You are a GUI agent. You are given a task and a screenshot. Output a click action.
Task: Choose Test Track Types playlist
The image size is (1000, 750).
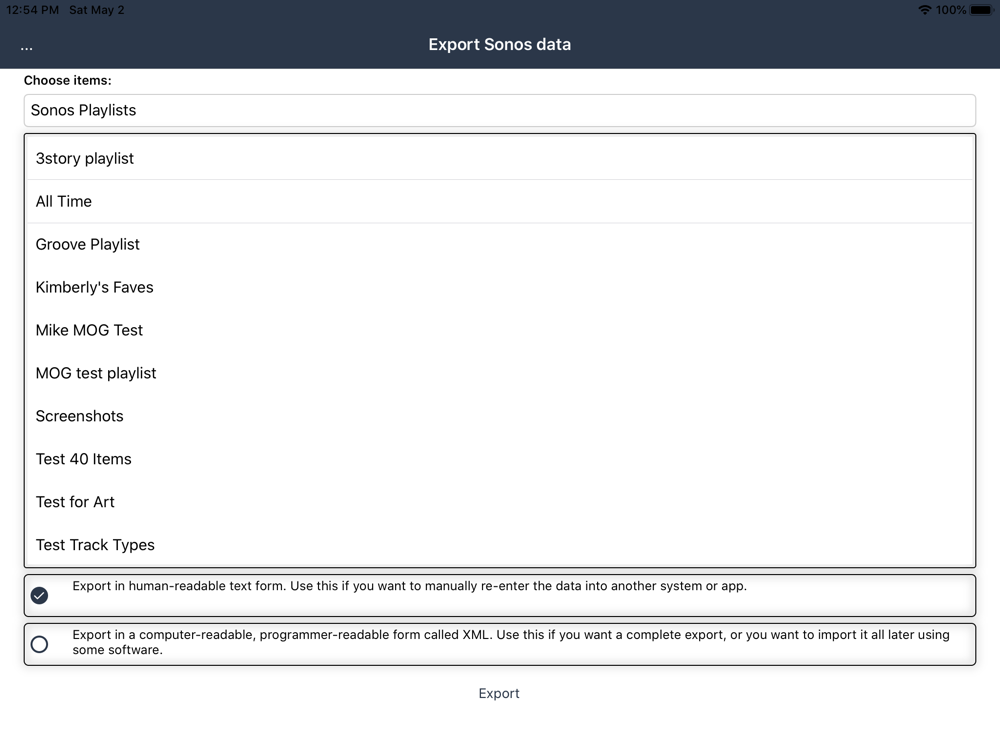coord(499,545)
